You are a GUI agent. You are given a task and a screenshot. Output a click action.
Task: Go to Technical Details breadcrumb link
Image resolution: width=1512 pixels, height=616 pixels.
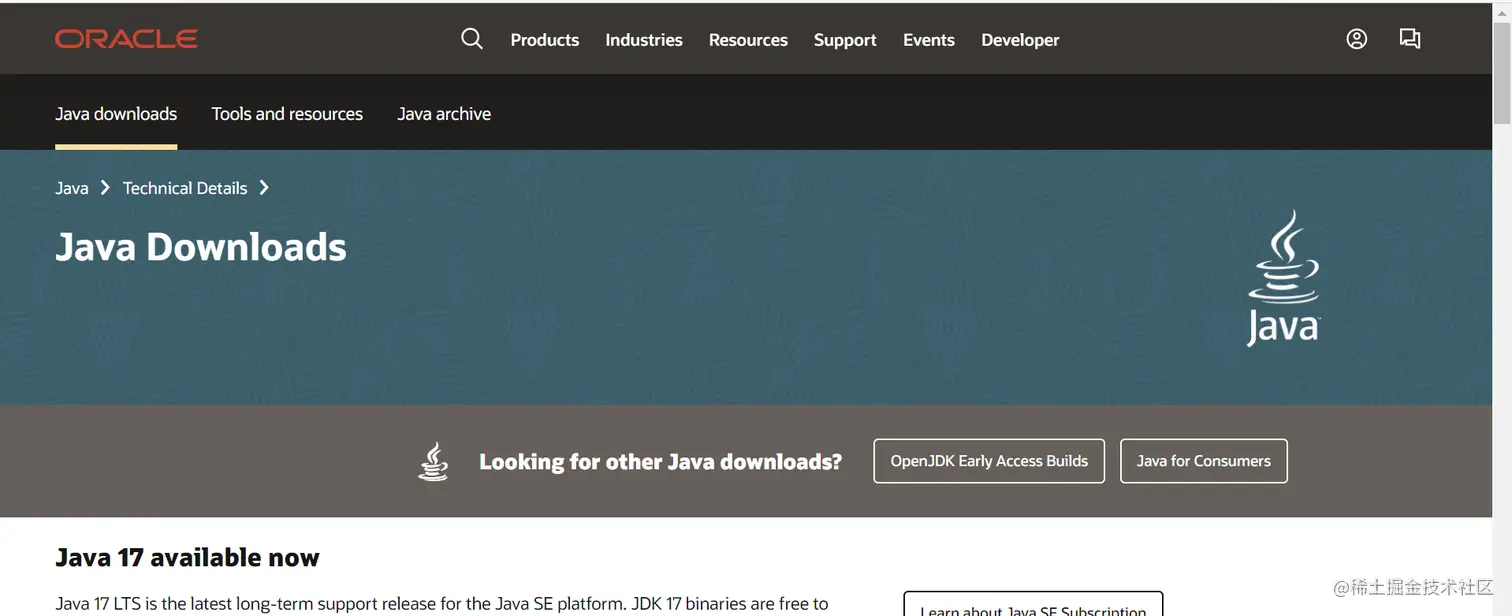pyautogui.click(x=185, y=188)
